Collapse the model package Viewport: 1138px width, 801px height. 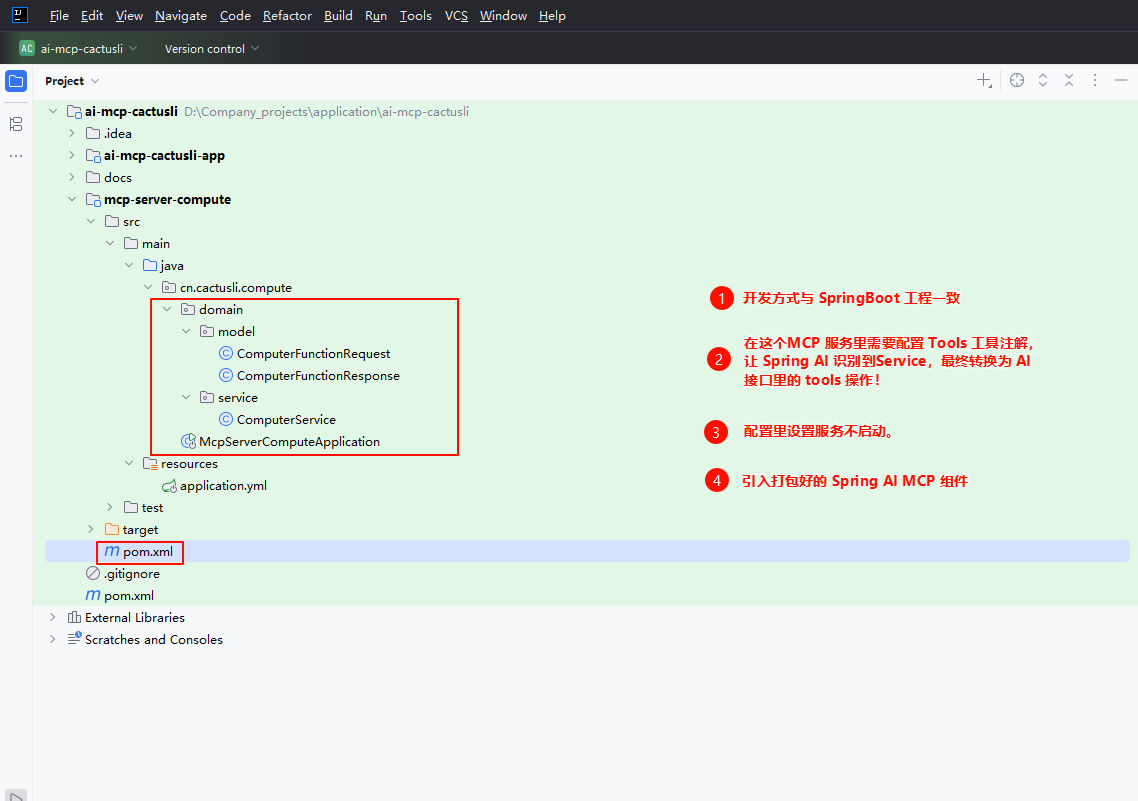[x=186, y=331]
